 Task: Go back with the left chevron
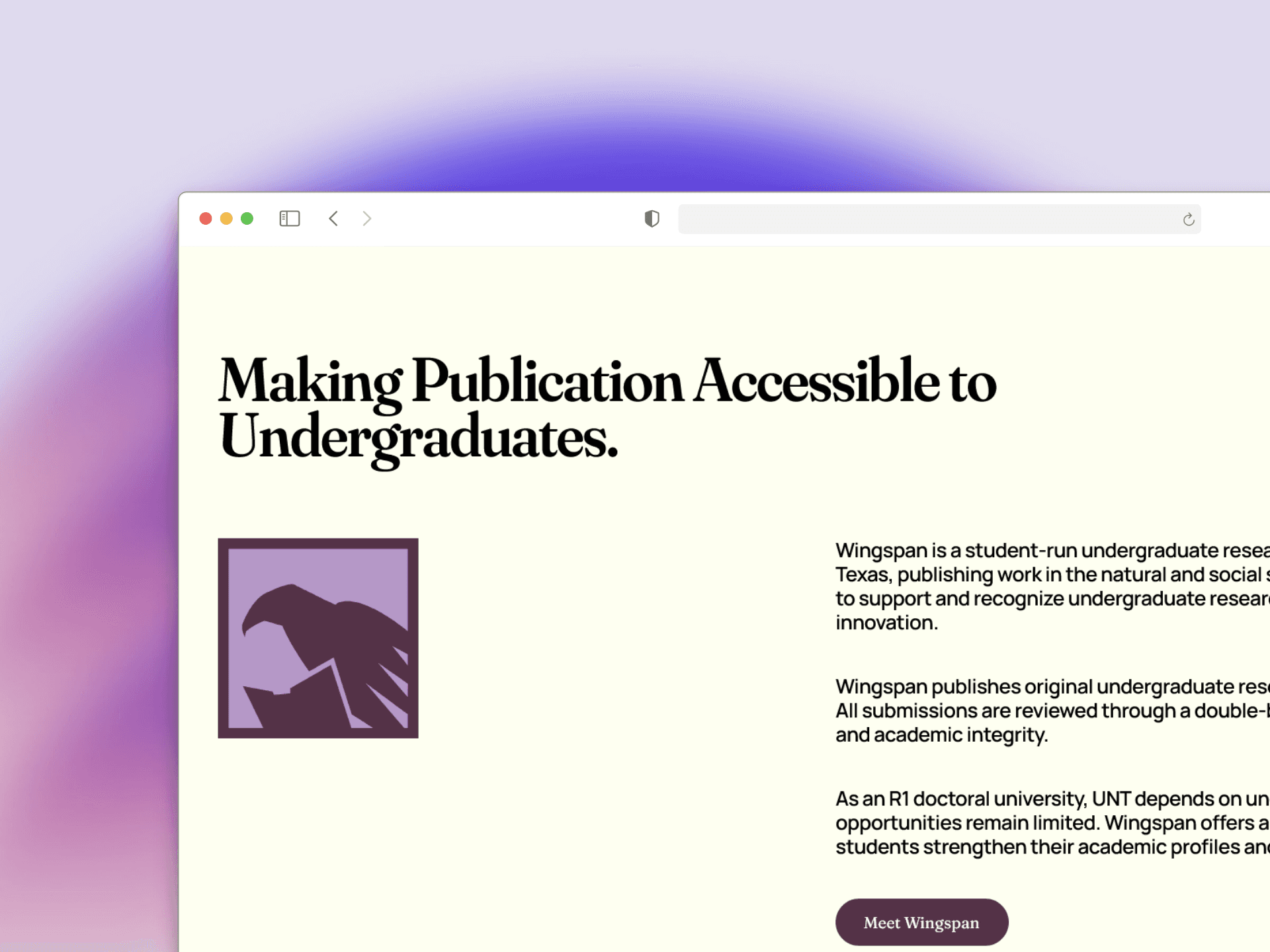(x=333, y=219)
